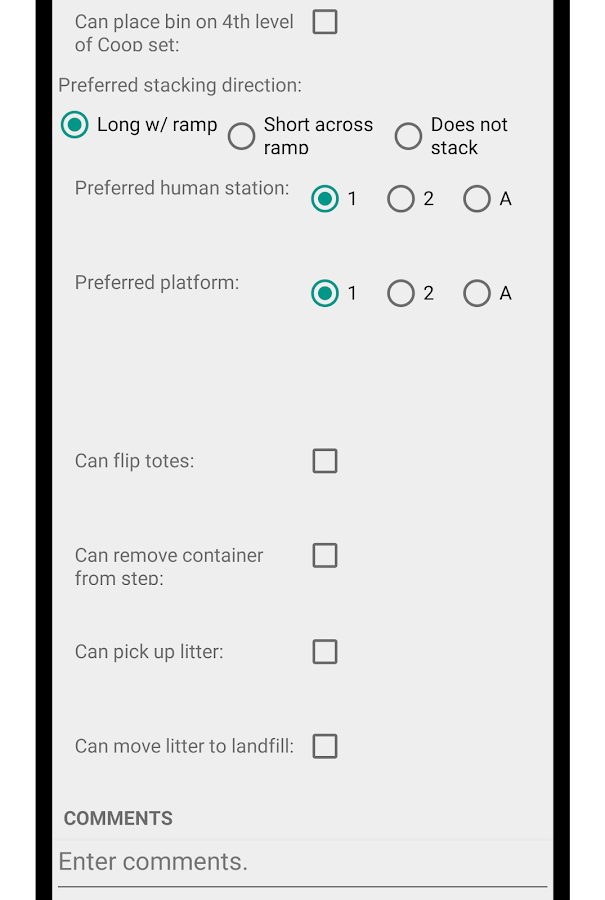Choose preferred platform 2
605x900 pixels.
click(x=401, y=293)
